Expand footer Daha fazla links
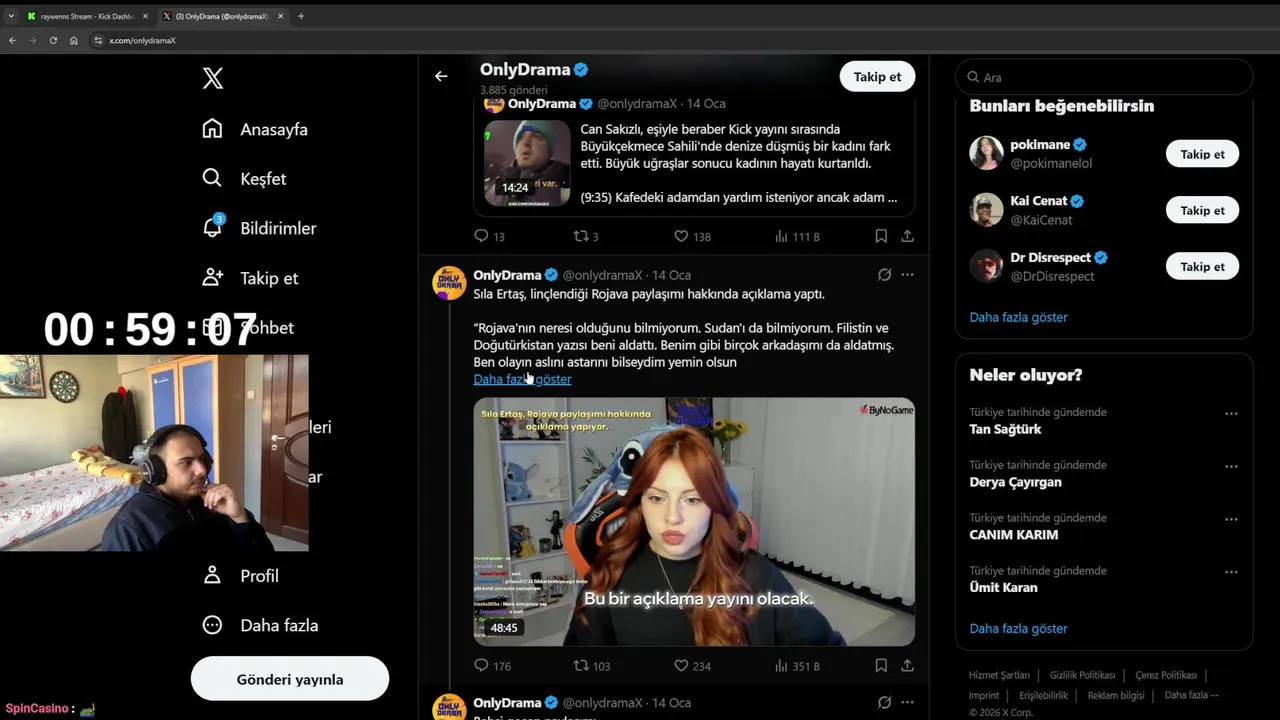This screenshot has height=720, width=1280. pos(1191,695)
